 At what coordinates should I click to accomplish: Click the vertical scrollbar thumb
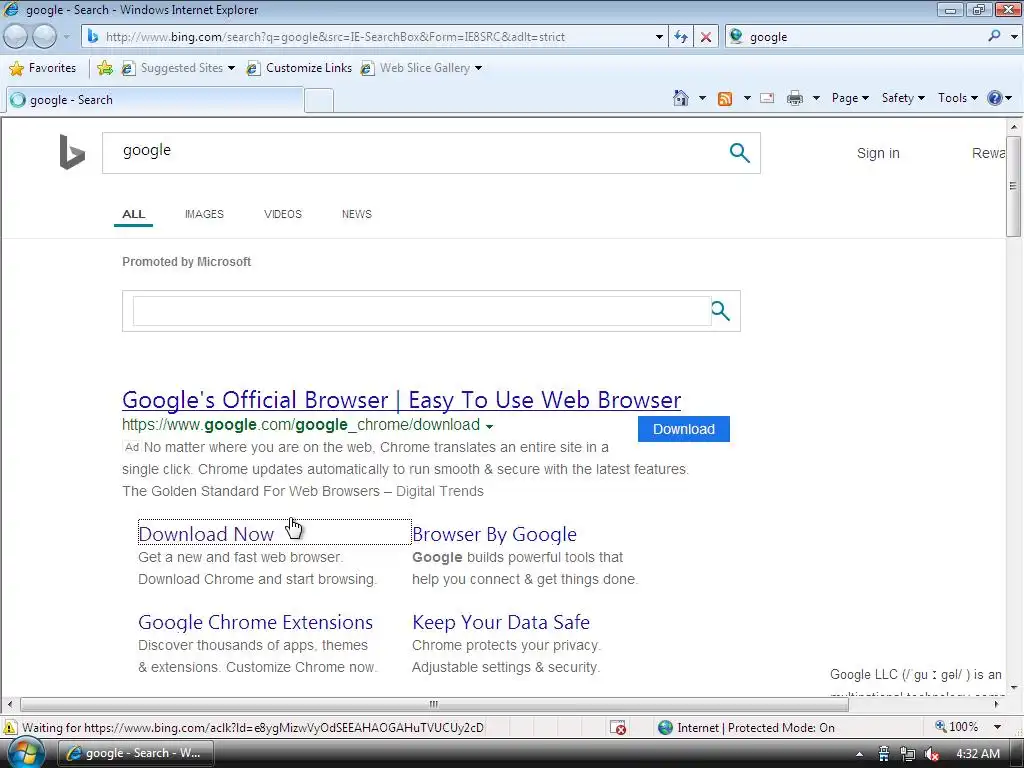pyautogui.click(x=1013, y=187)
